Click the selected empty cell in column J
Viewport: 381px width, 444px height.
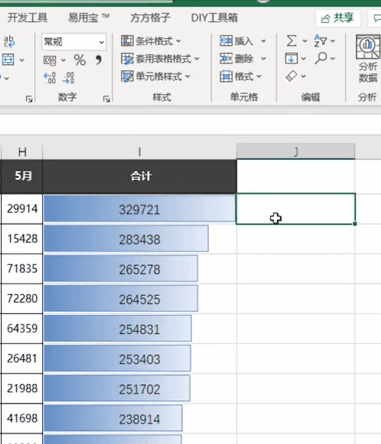click(x=296, y=209)
